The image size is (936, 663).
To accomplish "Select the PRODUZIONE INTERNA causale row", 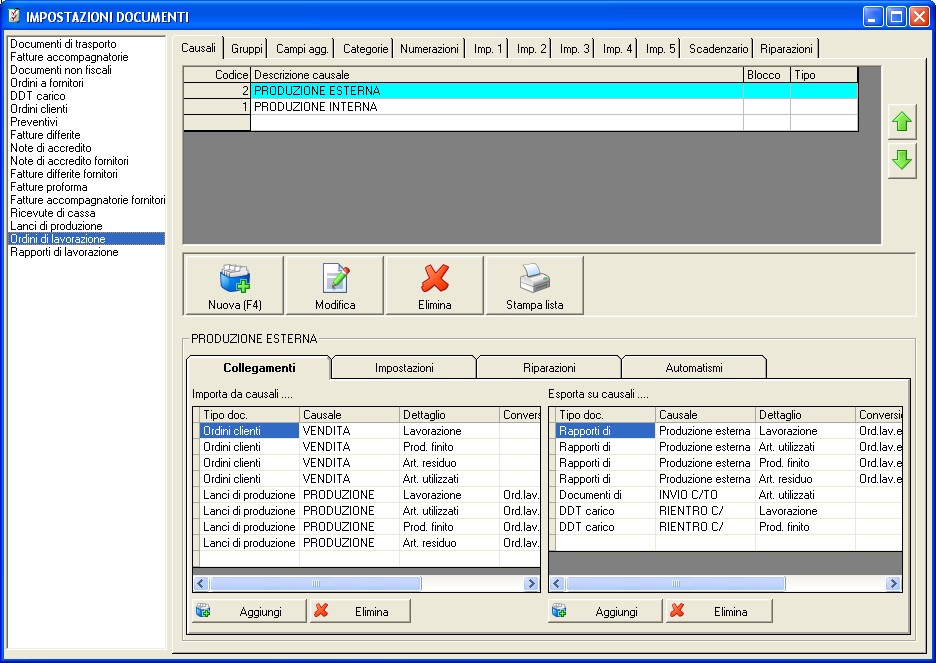I will (x=495, y=107).
